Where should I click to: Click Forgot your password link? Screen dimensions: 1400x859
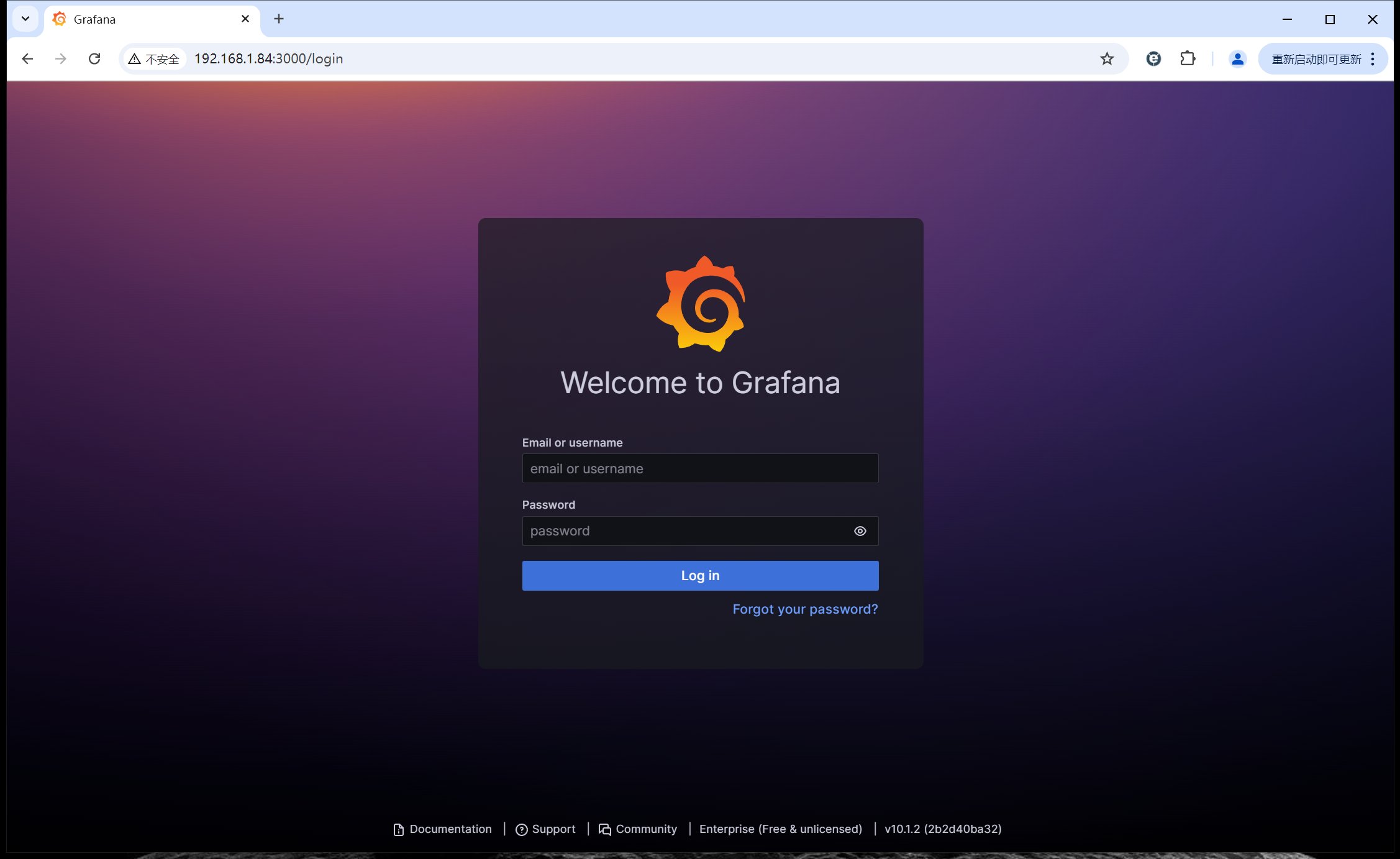[805, 609]
